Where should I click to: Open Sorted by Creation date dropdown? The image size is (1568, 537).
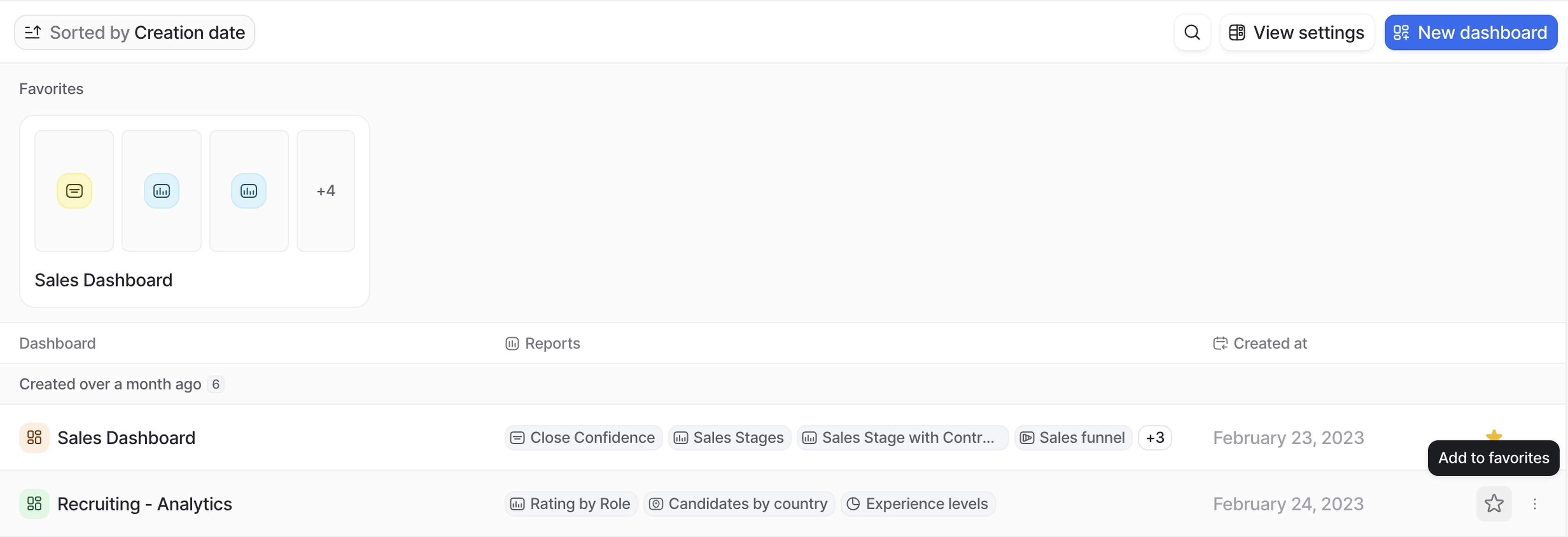[x=134, y=32]
